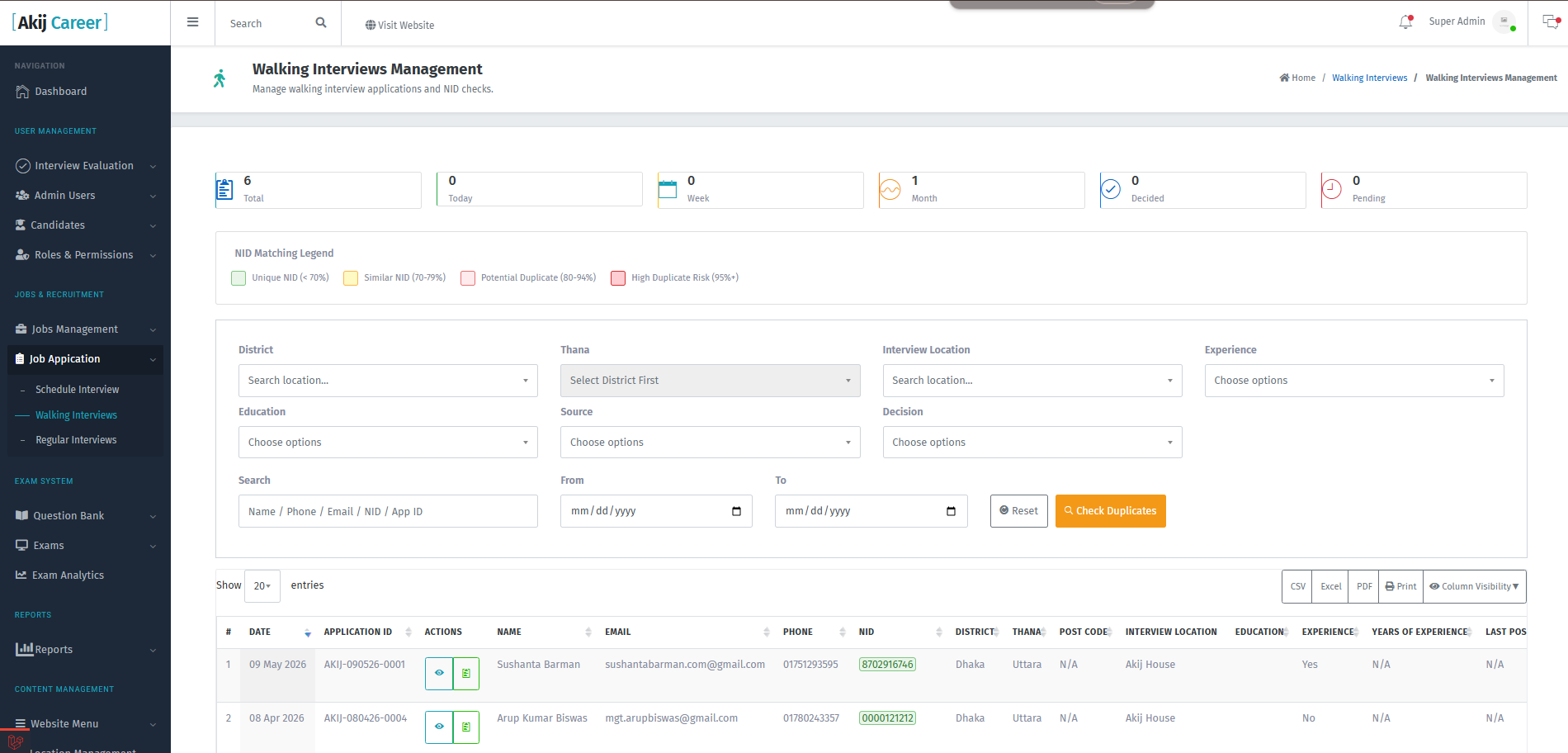The height and width of the screenshot is (753, 1568).
Task: Expand Question Bank sidebar menu
Action: tap(85, 516)
